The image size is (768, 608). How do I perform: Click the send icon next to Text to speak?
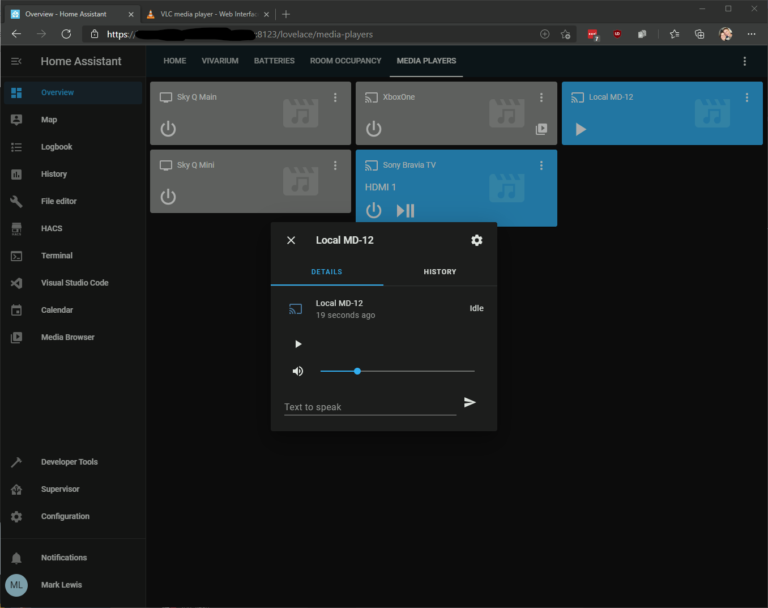tap(470, 402)
